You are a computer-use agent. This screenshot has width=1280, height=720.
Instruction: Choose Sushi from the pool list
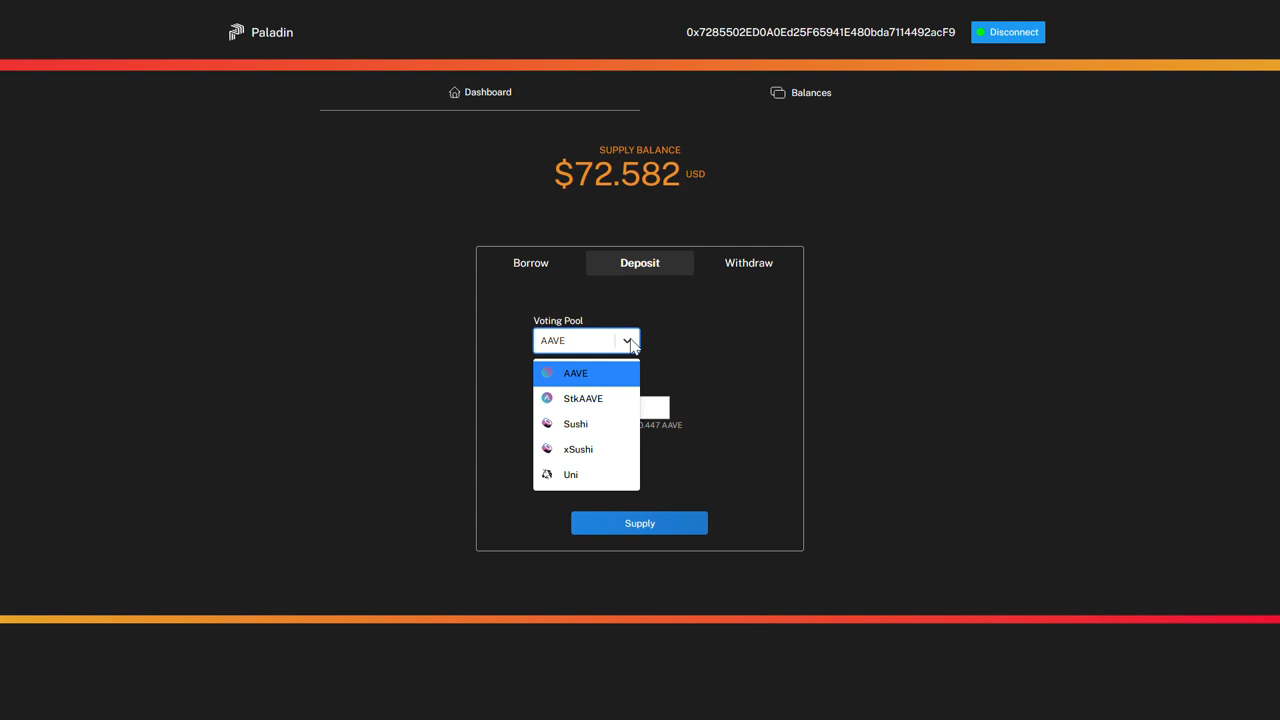586,424
